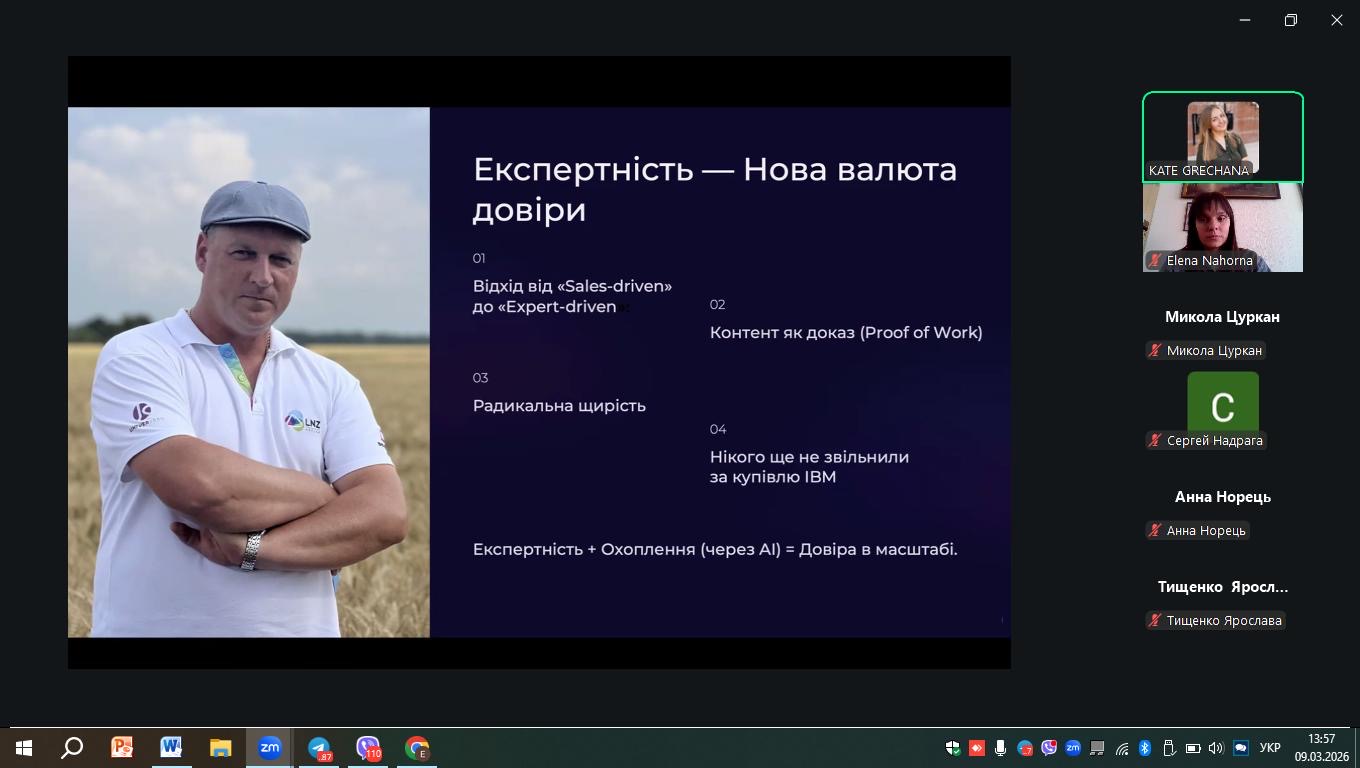Switch to Zoom in the taskbar

(270, 748)
